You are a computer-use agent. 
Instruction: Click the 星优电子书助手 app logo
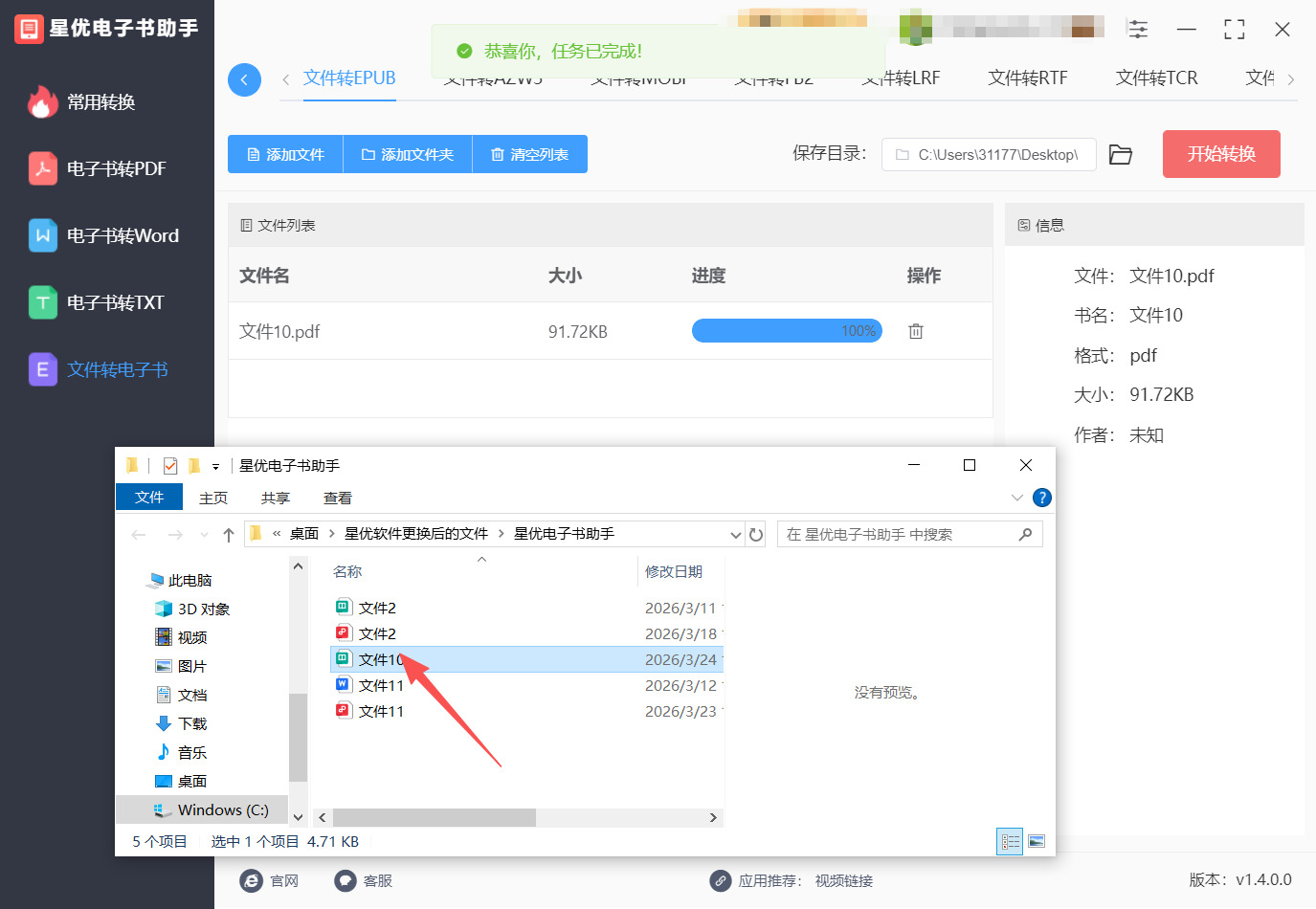[29, 29]
